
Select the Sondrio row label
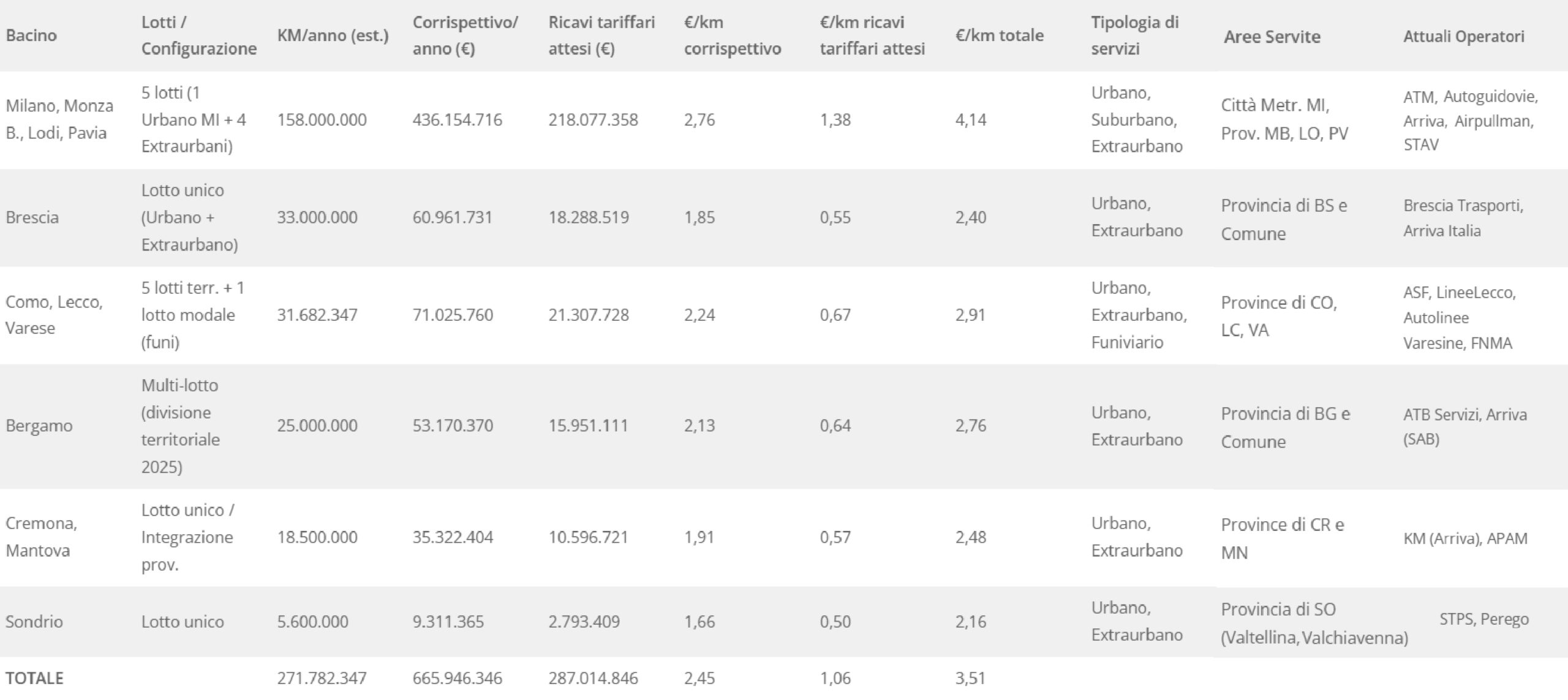pyautogui.click(x=34, y=622)
